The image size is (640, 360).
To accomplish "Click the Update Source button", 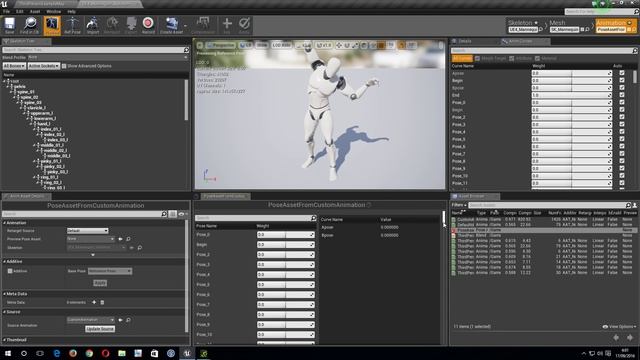I will coord(100,329).
